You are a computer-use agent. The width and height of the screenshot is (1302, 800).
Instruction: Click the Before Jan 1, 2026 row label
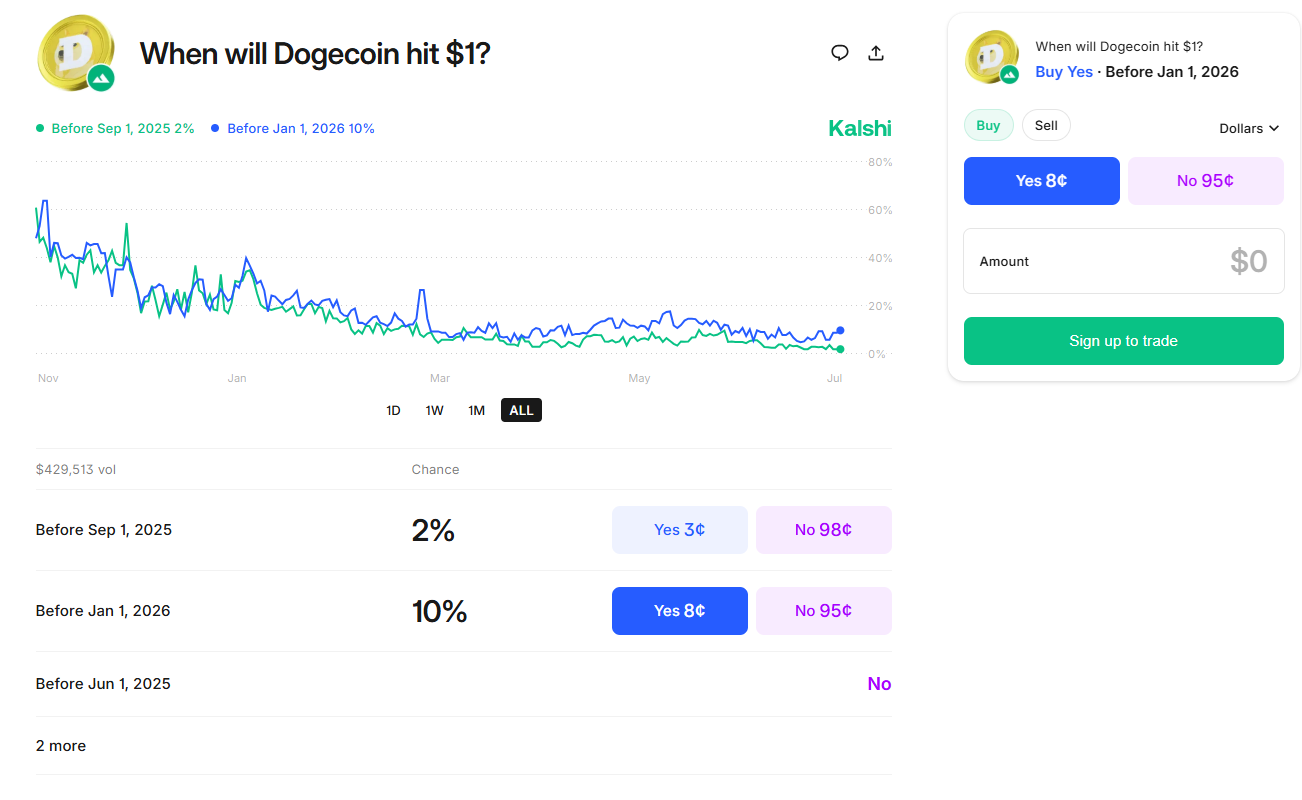point(103,611)
